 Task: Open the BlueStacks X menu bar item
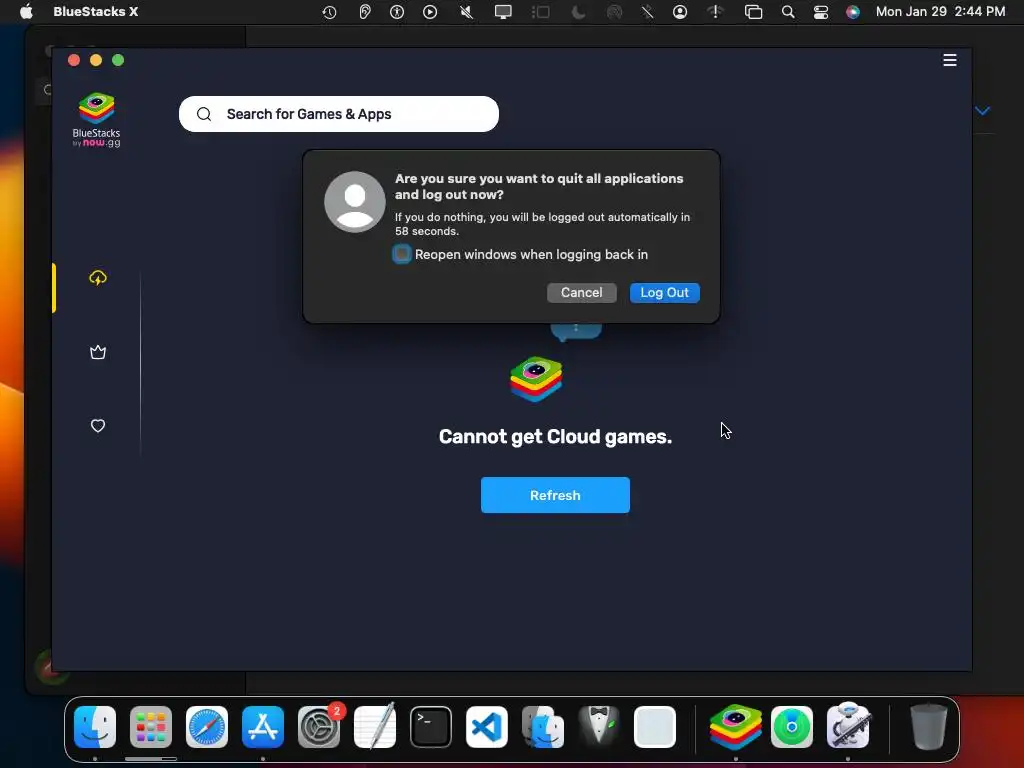[95, 12]
